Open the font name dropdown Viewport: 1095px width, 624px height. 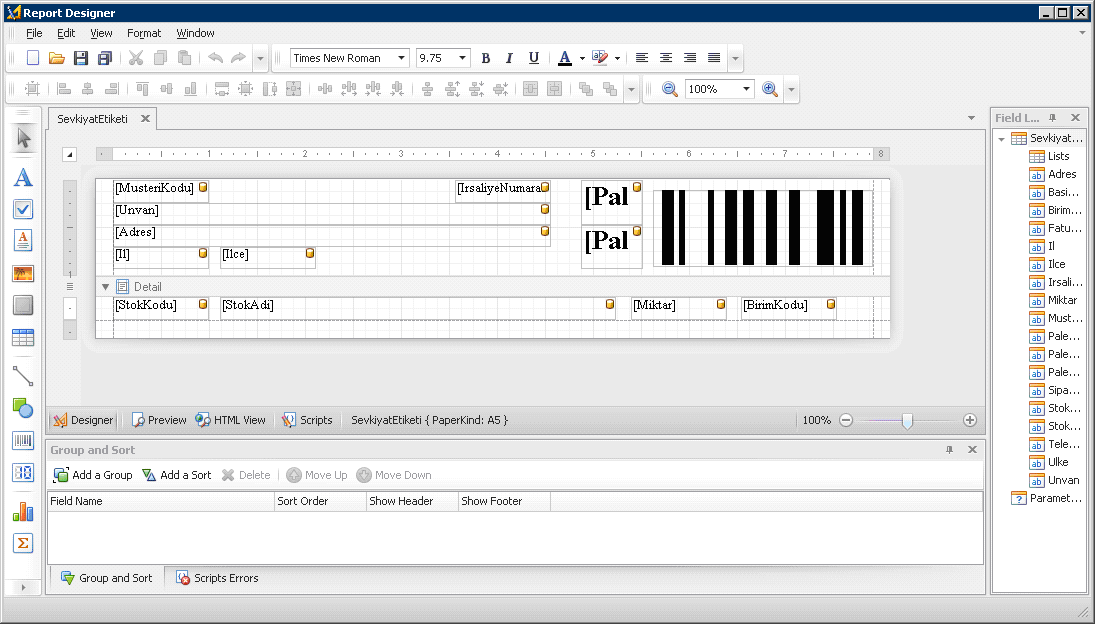pyautogui.click(x=402, y=58)
